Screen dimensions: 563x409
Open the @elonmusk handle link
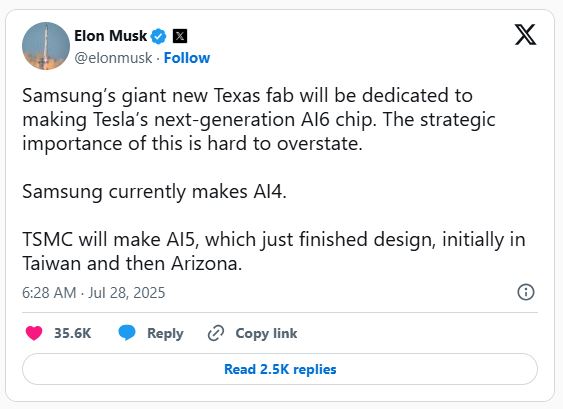click(113, 58)
